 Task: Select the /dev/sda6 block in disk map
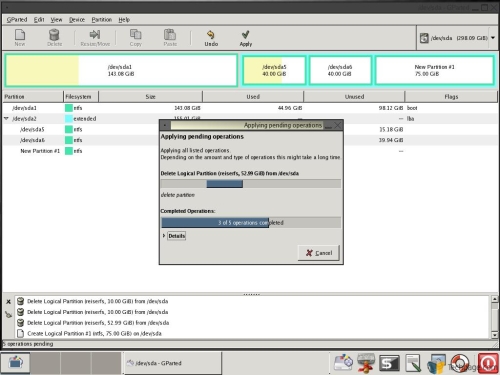340,70
